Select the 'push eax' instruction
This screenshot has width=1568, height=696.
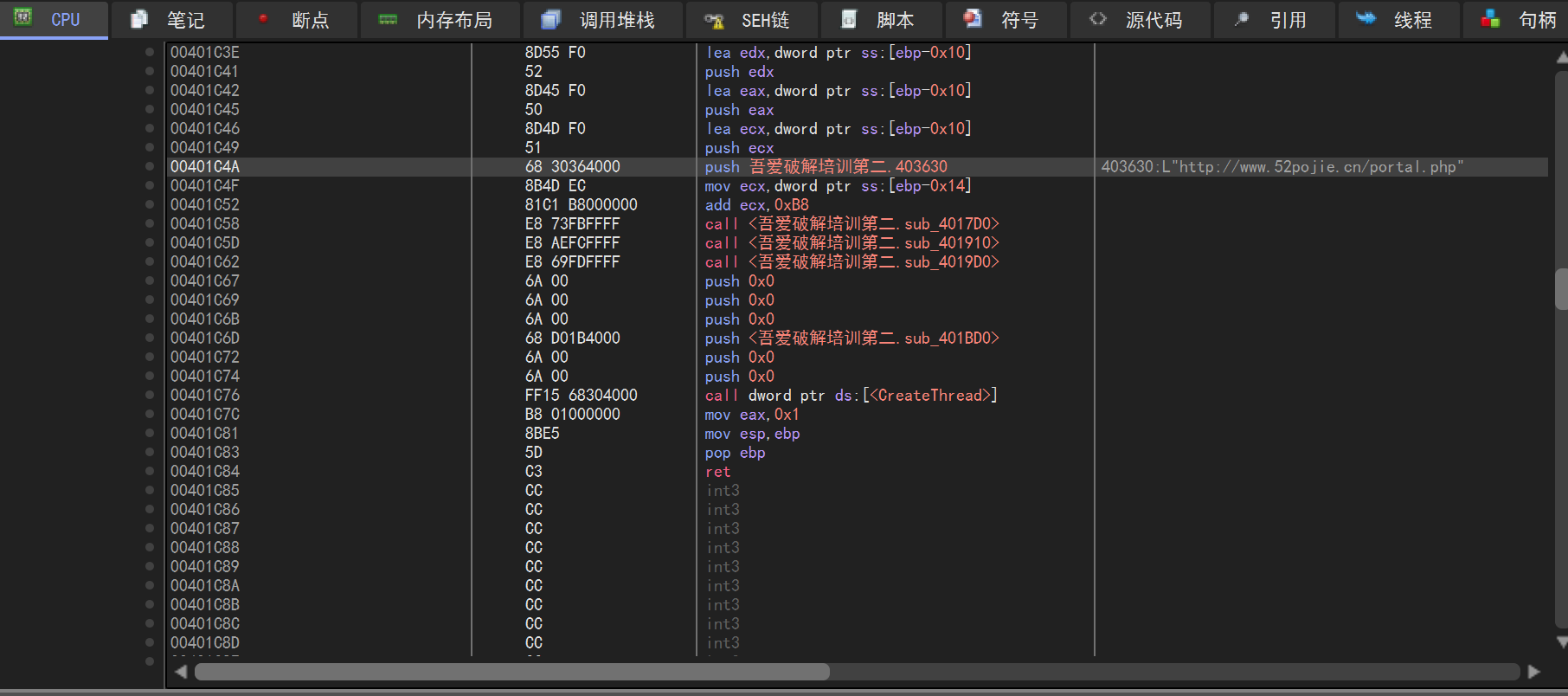740,110
